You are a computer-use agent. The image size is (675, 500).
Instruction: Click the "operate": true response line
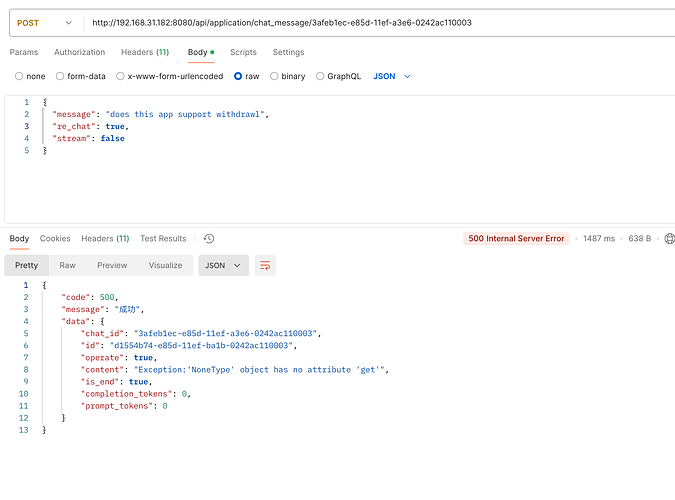[x=119, y=357]
